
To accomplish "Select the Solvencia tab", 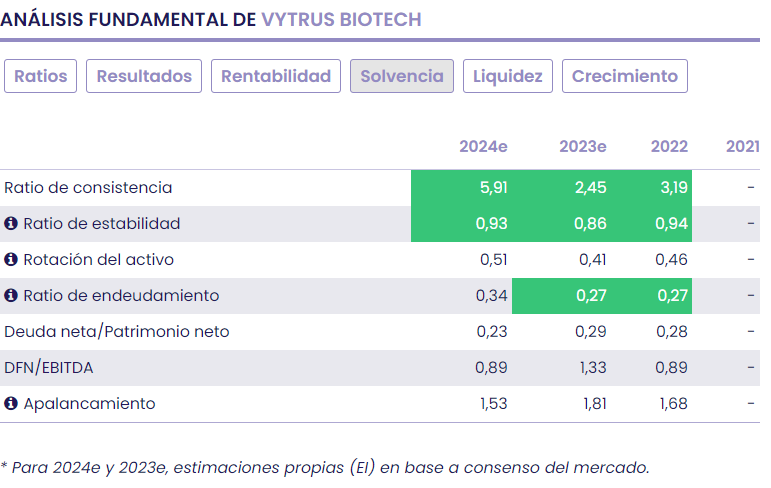I will (x=402, y=76).
